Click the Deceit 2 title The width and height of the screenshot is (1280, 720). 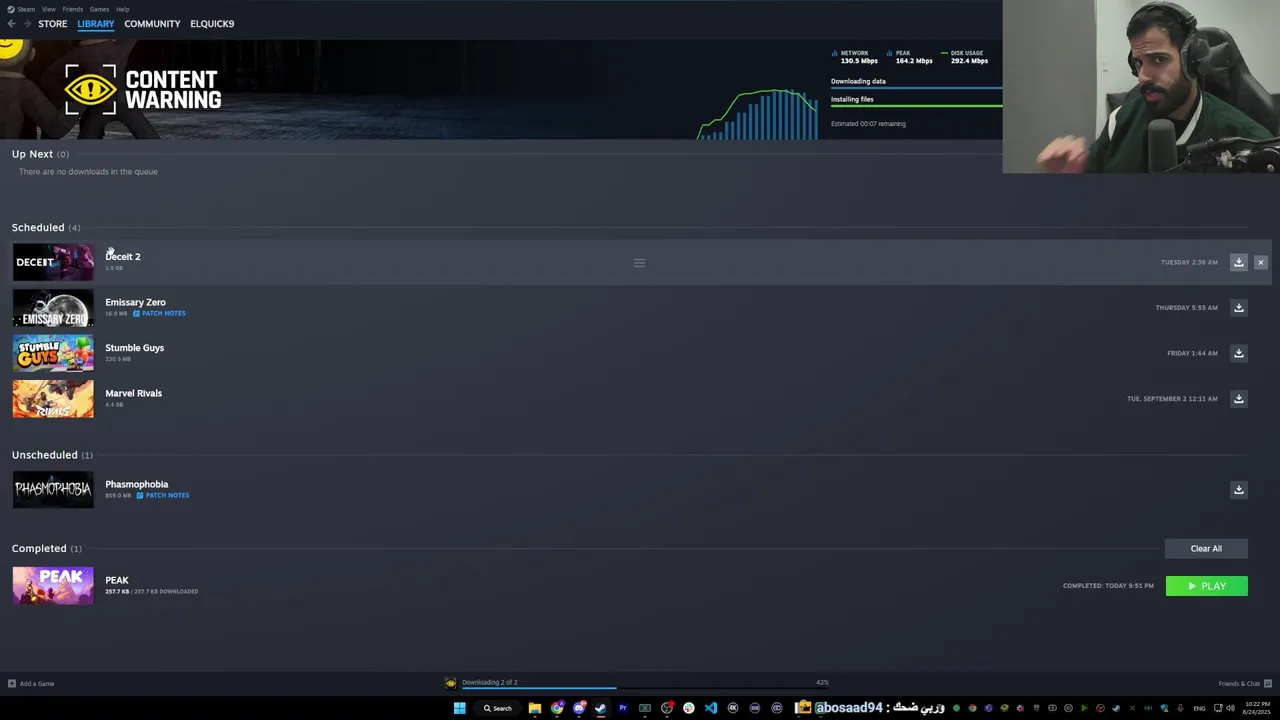click(123, 257)
